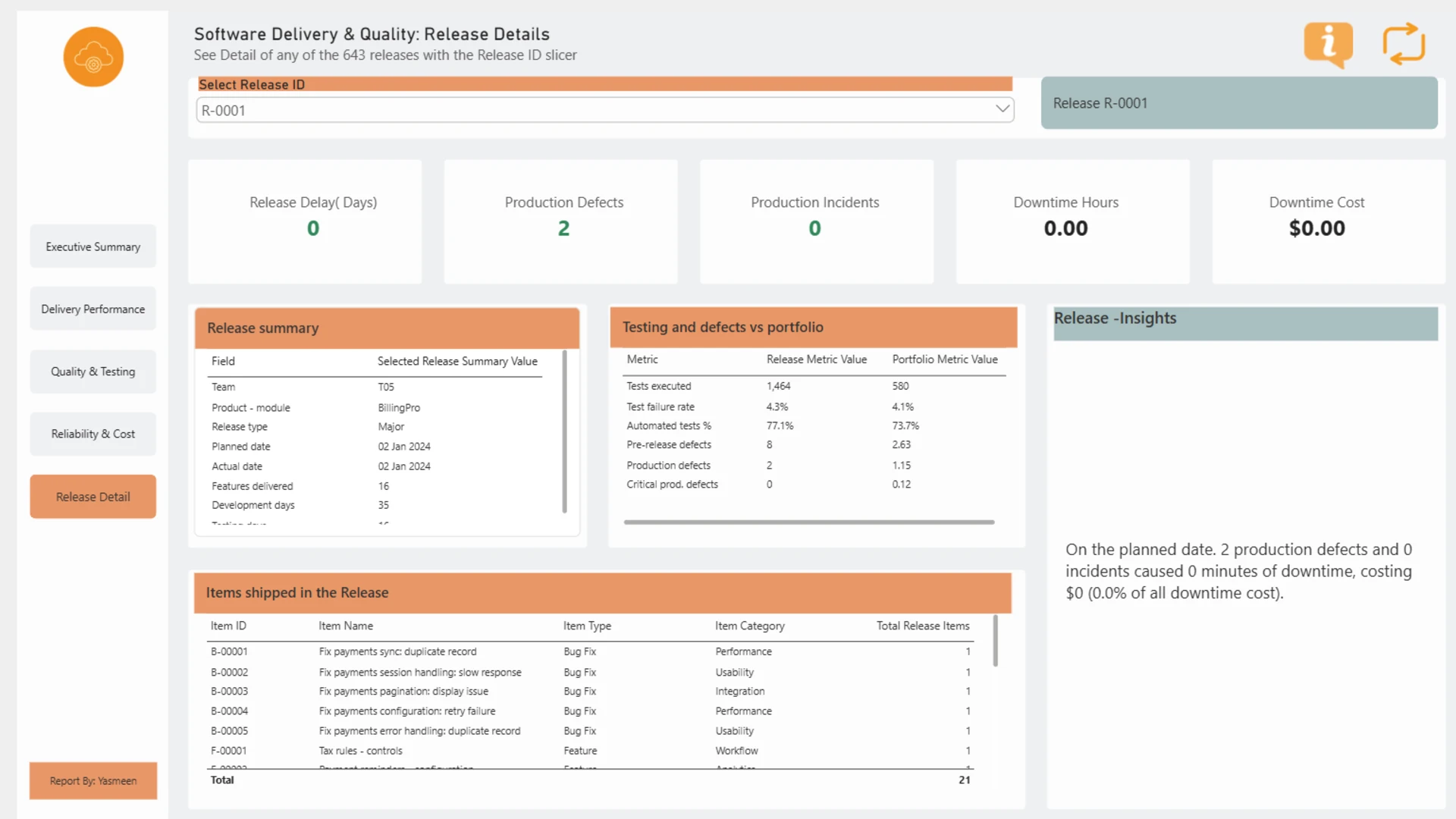Sort by Total Release Items header
Viewport: 1456px width, 819px height.
923,626
